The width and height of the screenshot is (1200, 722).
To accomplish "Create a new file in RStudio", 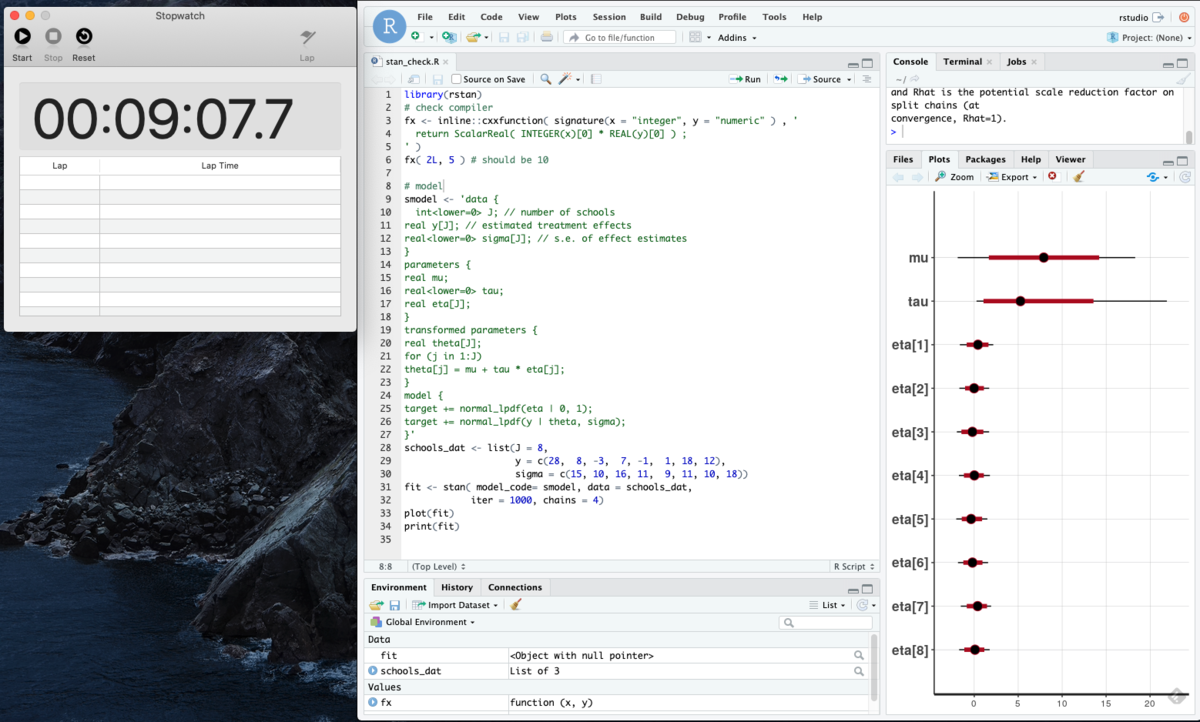I will pos(415,37).
